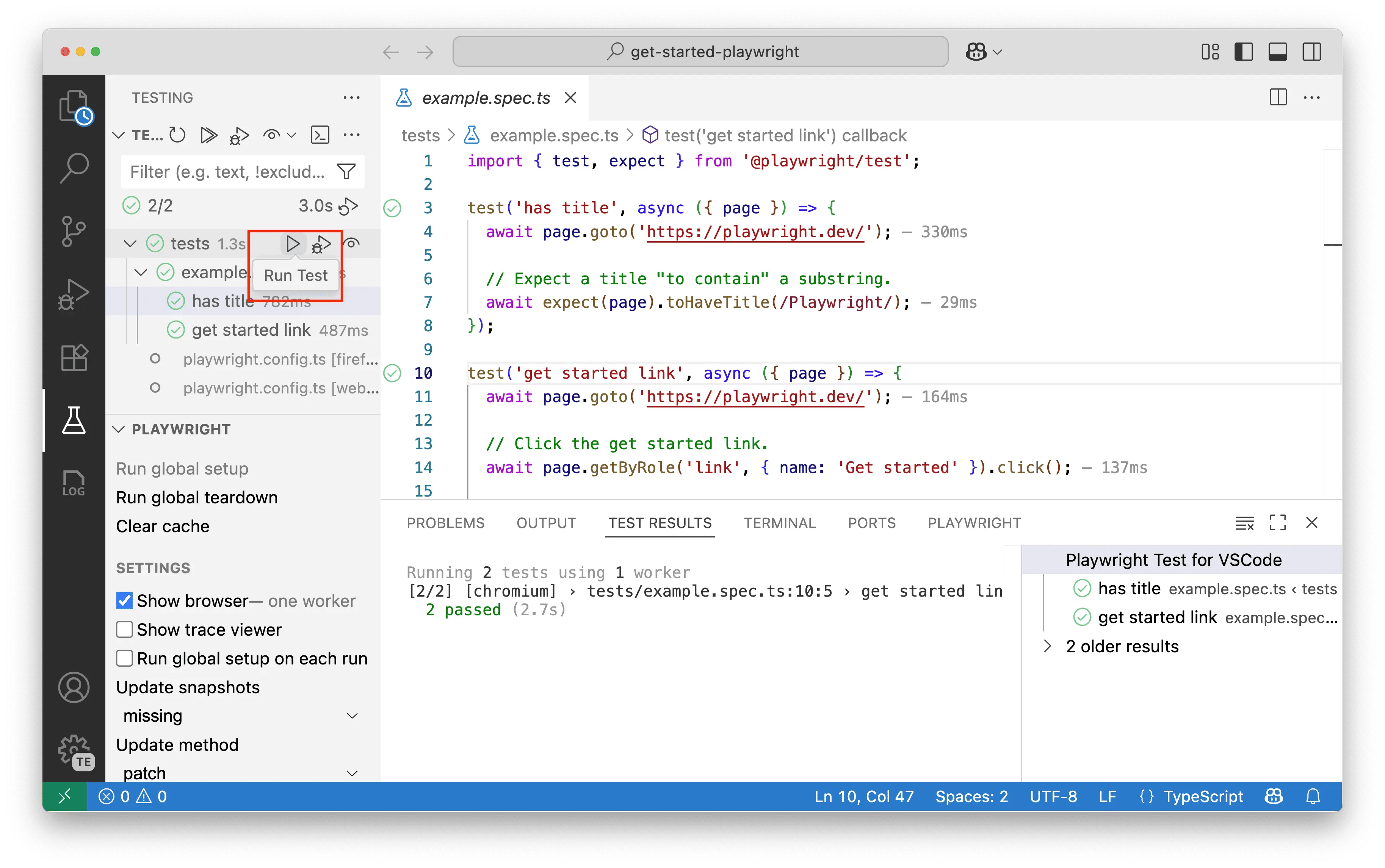Open the Search view in activity bar
This screenshot has height=868, width=1385.
tap(74, 168)
